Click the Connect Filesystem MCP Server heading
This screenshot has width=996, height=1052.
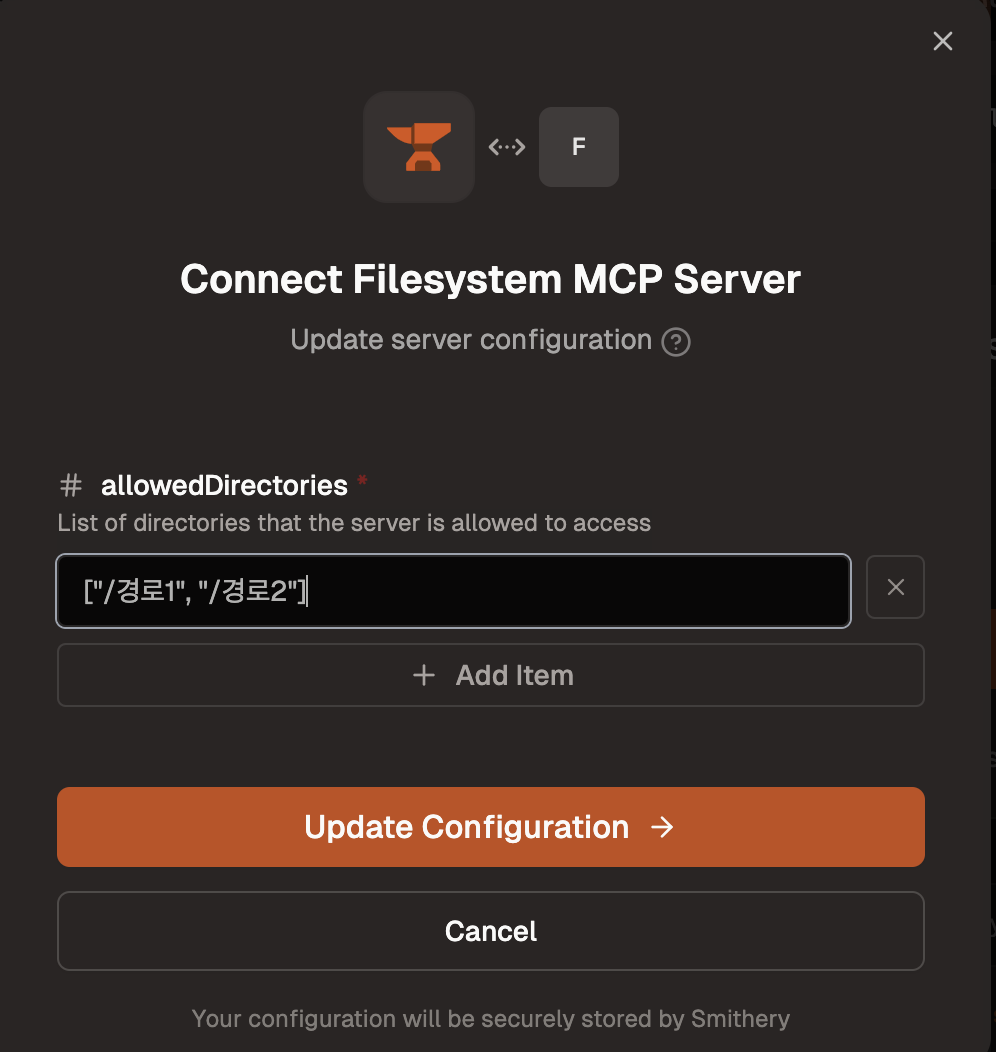[x=490, y=278]
